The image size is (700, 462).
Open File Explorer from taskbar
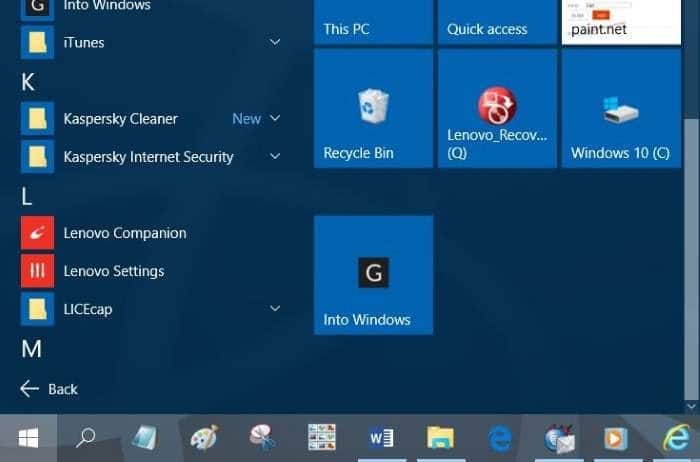(x=440, y=438)
